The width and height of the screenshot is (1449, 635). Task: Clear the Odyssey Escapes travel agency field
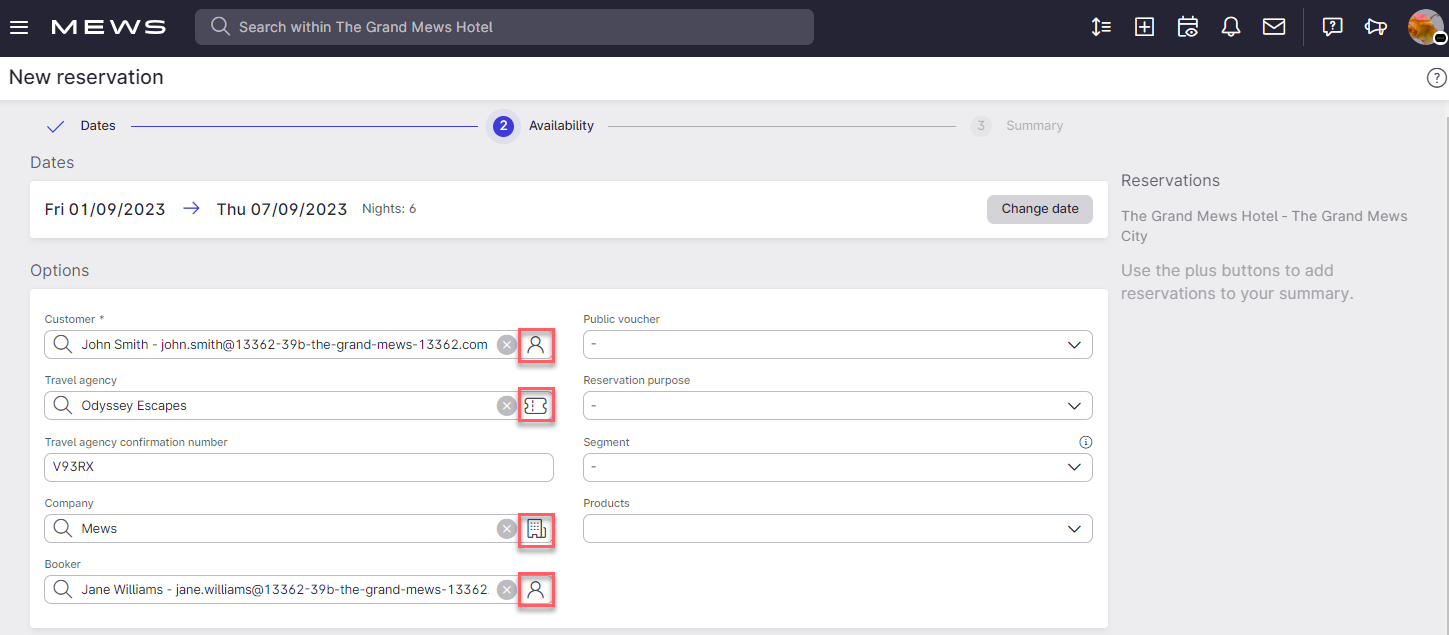click(507, 406)
